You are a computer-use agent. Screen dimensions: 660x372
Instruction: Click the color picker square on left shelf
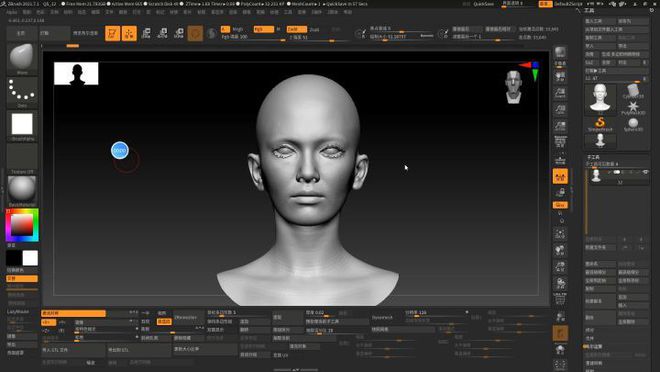point(22,225)
